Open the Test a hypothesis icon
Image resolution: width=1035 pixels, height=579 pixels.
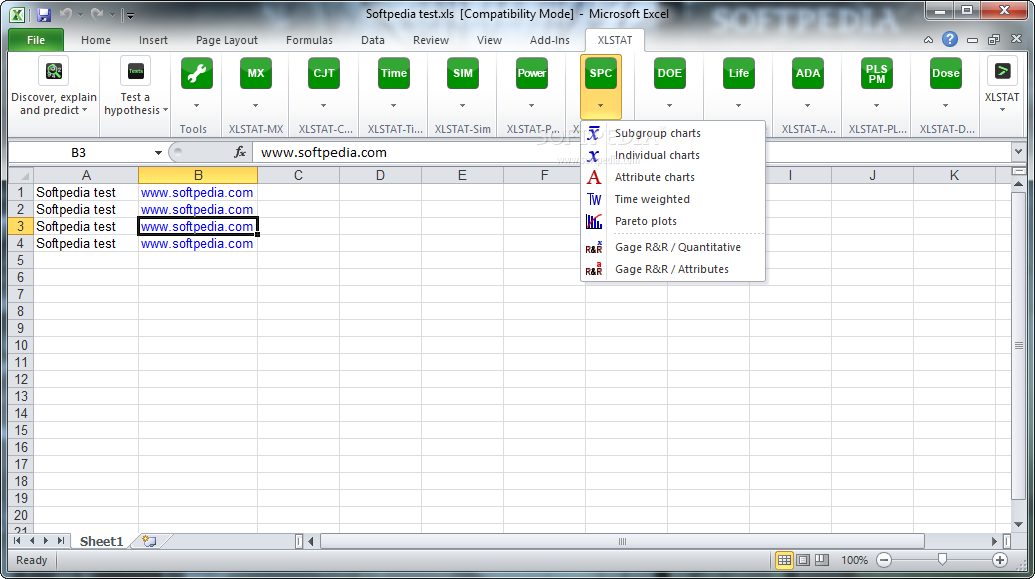135,71
